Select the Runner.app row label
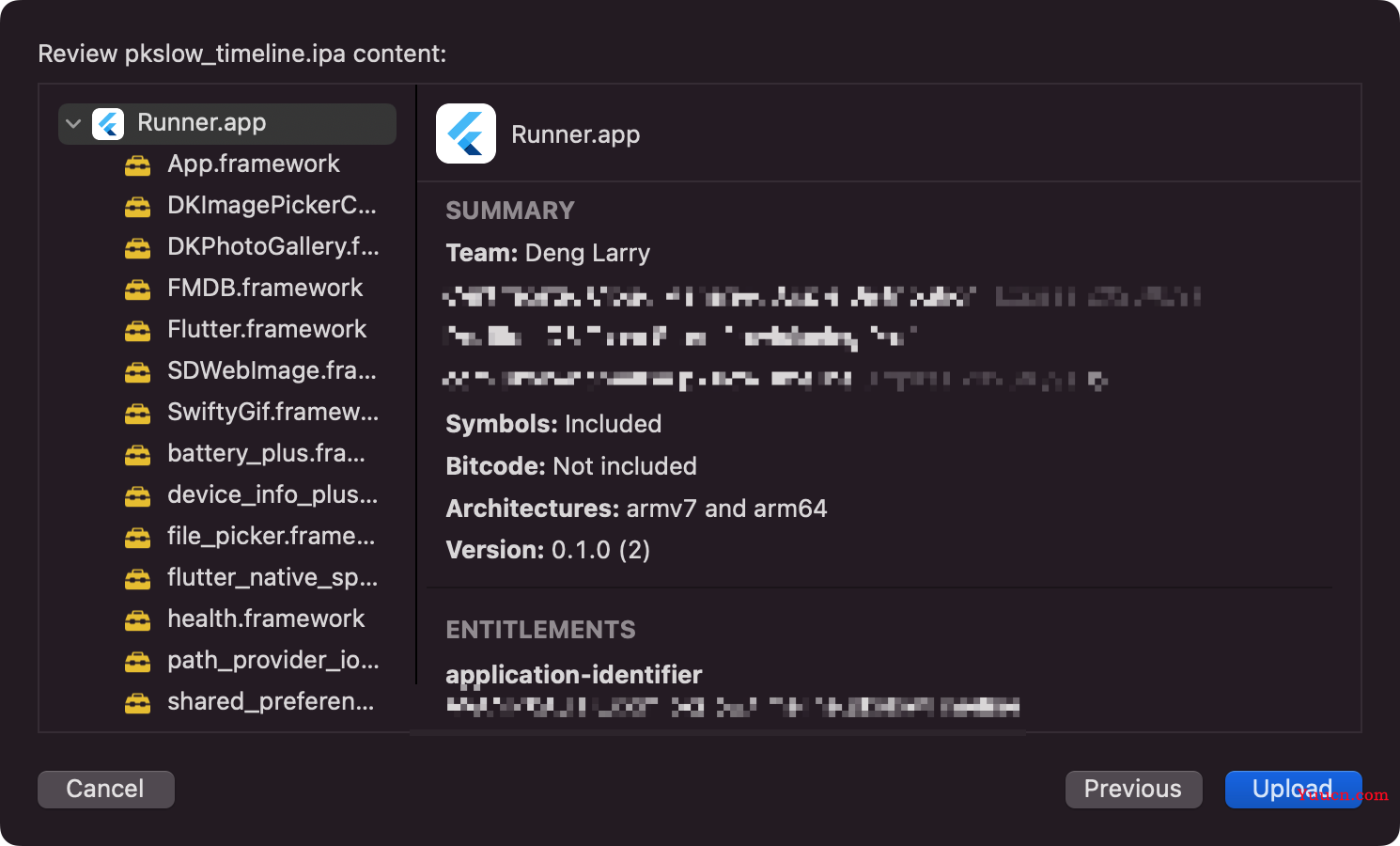 (201, 123)
